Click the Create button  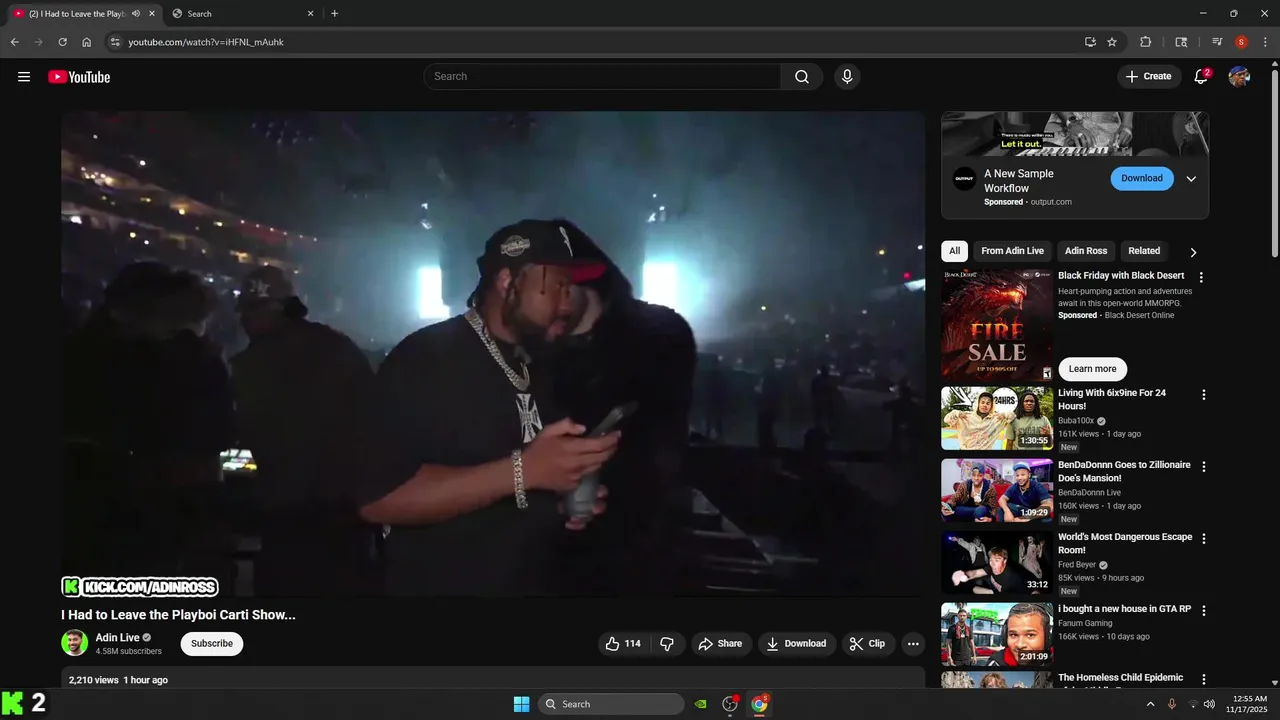pyautogui.click(x=1149, y=77)
